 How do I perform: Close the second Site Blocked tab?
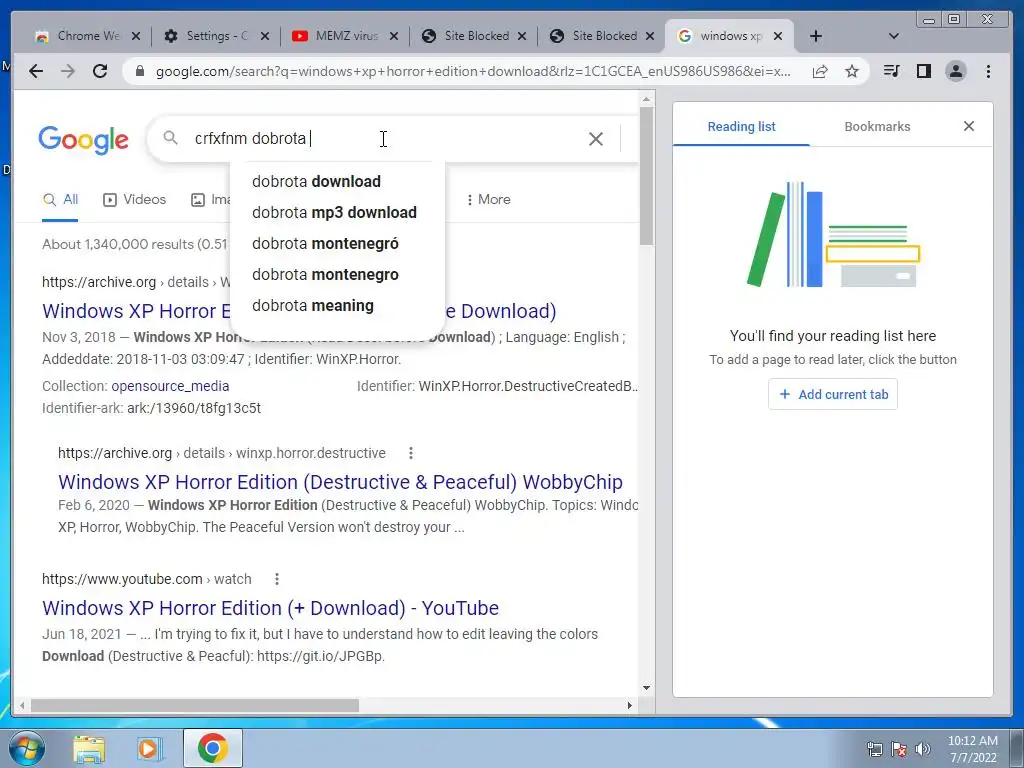pyautogui.click(x=650, y=36)
